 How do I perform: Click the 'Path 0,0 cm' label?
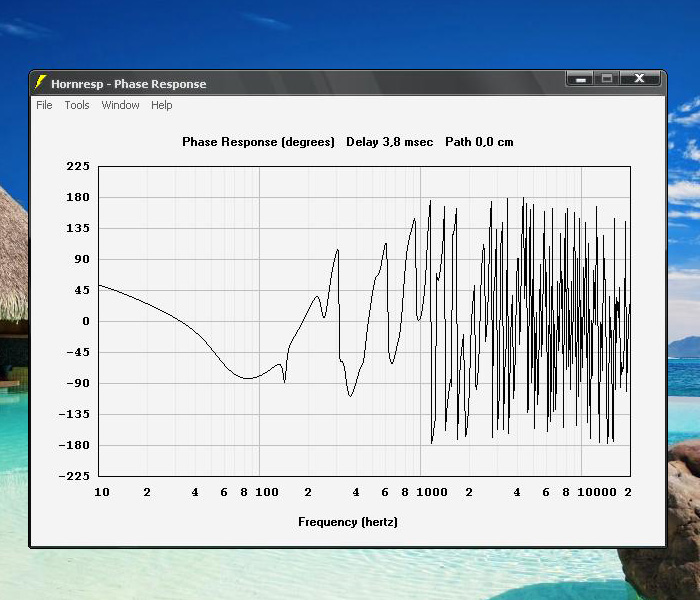(479, 142)
